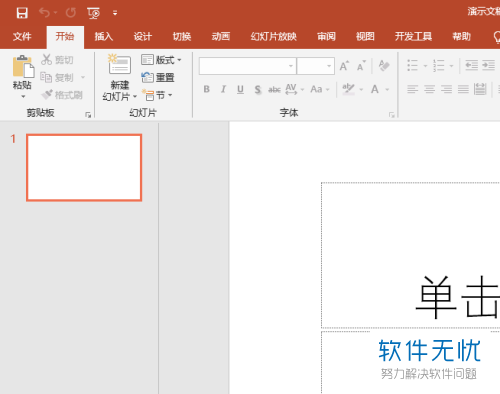Open the undo history dropdown arrow
The image size is (500, 394).
point(56,13)
